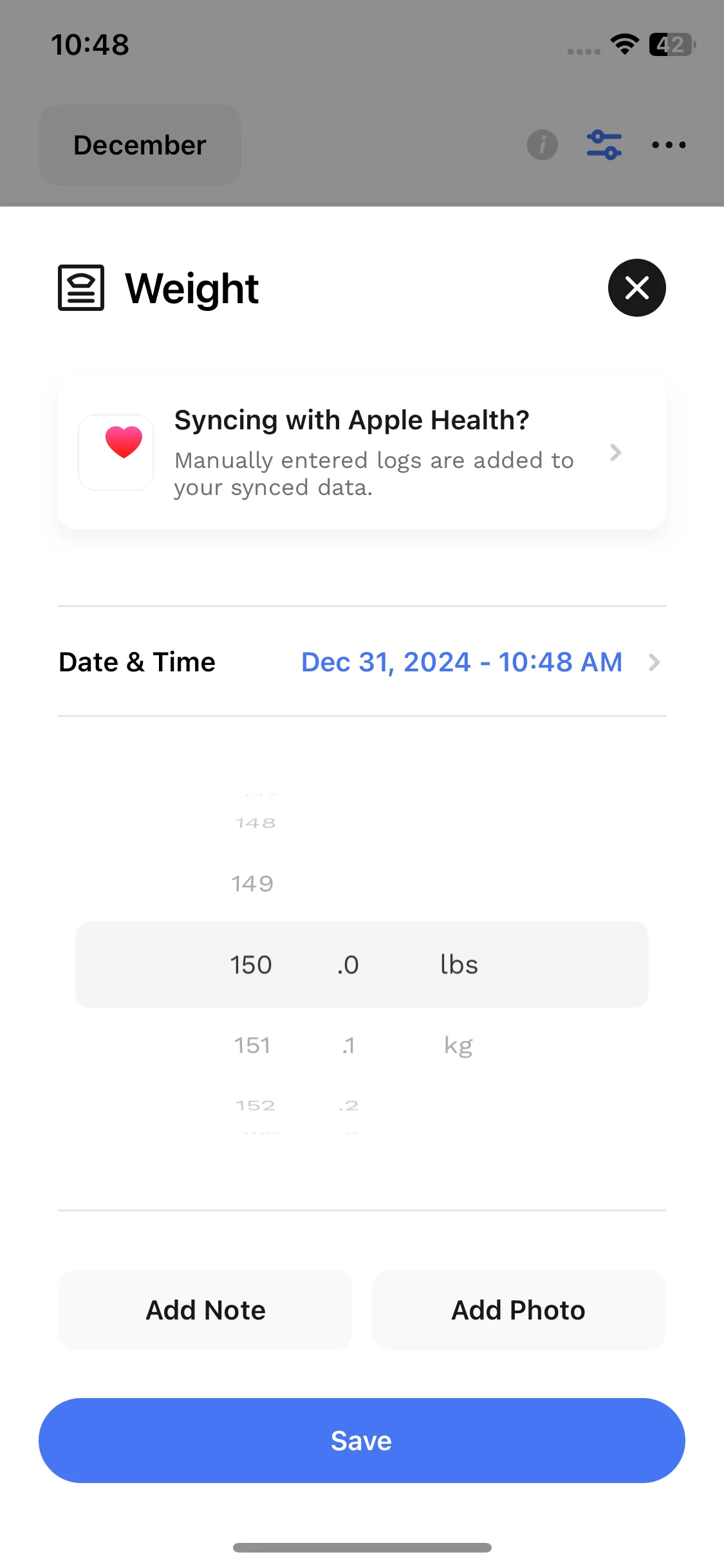Screen dimensions: 724x1568
Task: Expand the Date & Time chevron
Action: (654, 662)
